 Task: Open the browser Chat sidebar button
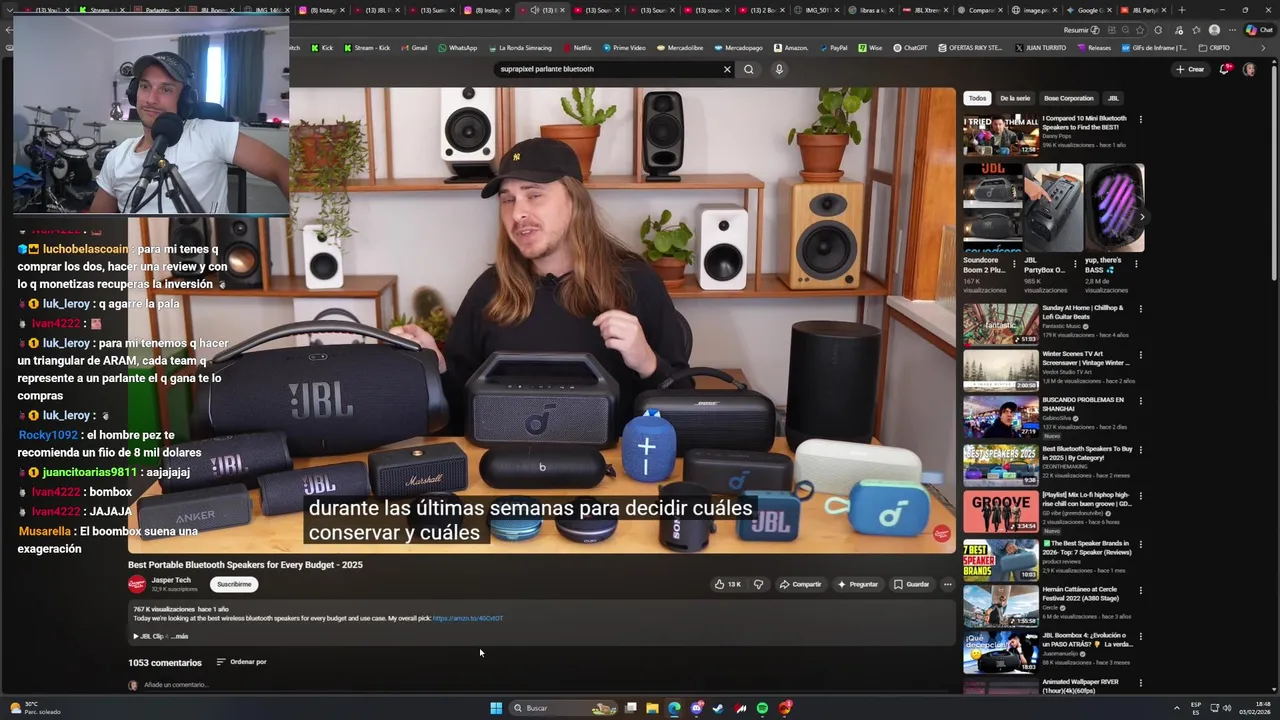tap(1259, 30)
